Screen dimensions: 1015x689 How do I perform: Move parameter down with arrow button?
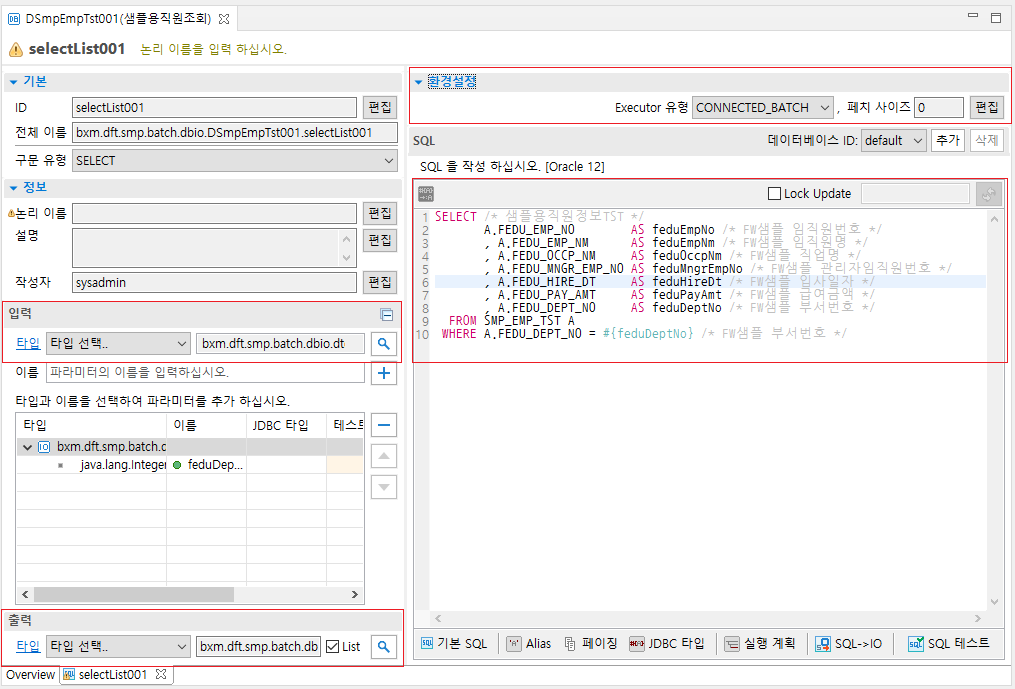pos(383,487)
